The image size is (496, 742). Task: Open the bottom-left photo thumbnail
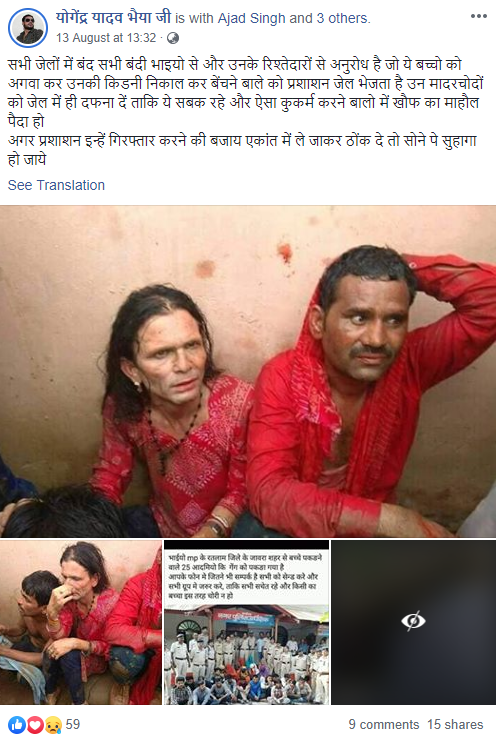(x=81, y=622)
